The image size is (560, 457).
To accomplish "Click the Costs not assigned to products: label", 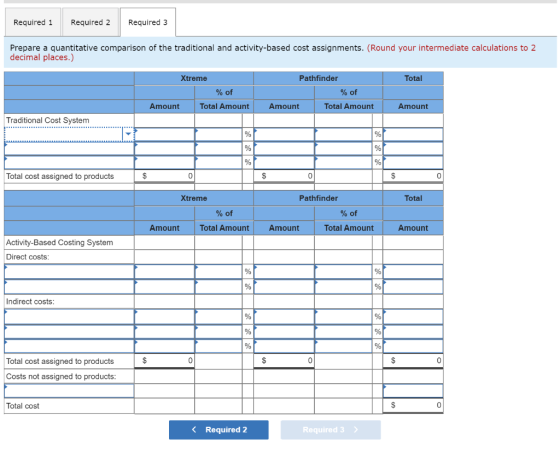I will tap(61, 376).
